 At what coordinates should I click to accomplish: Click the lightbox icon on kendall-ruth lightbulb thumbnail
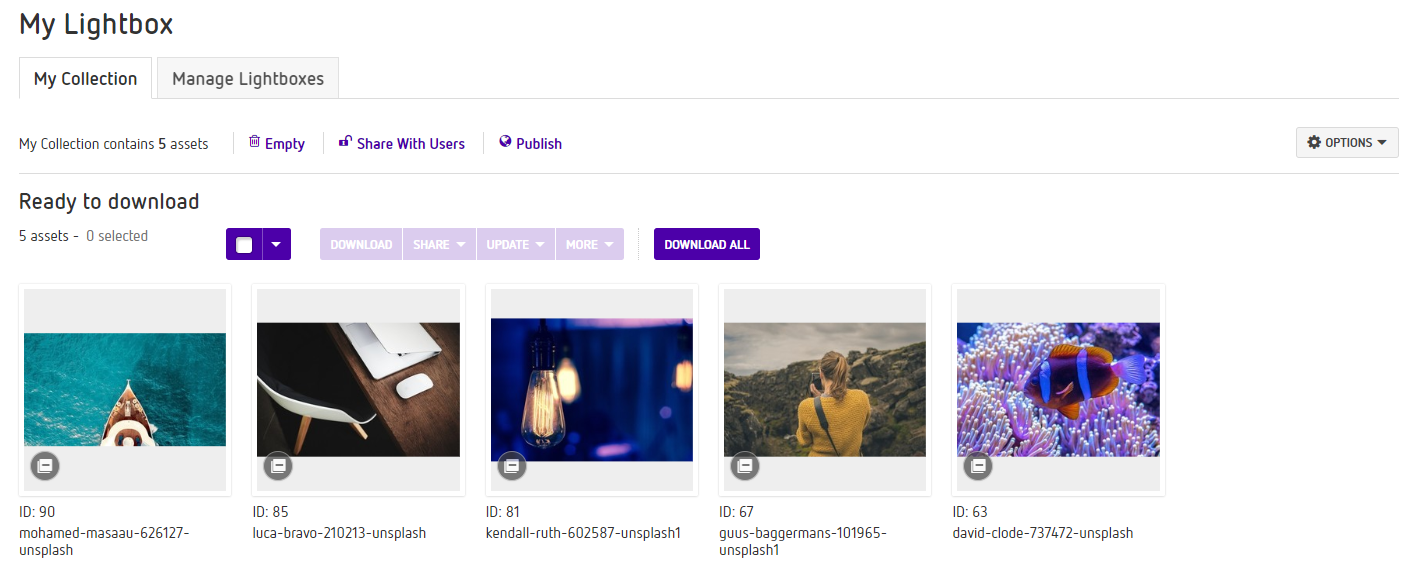pyautogui.click(x=512, y=466)
